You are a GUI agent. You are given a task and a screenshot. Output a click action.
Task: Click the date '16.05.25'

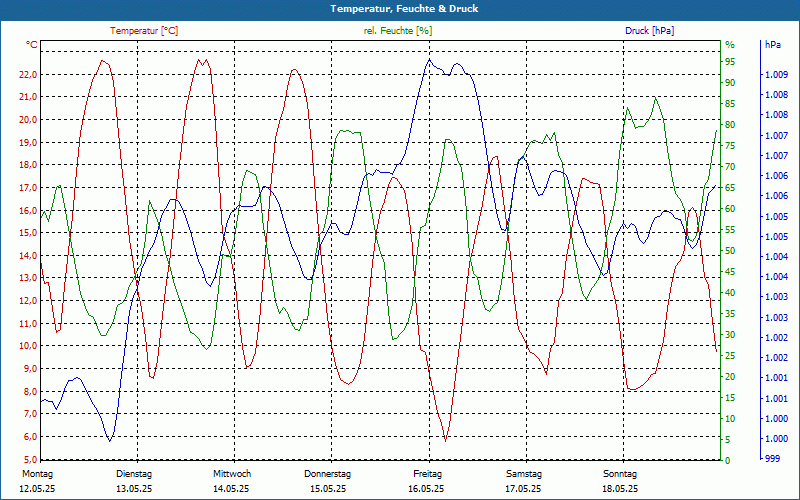point(426,489)
